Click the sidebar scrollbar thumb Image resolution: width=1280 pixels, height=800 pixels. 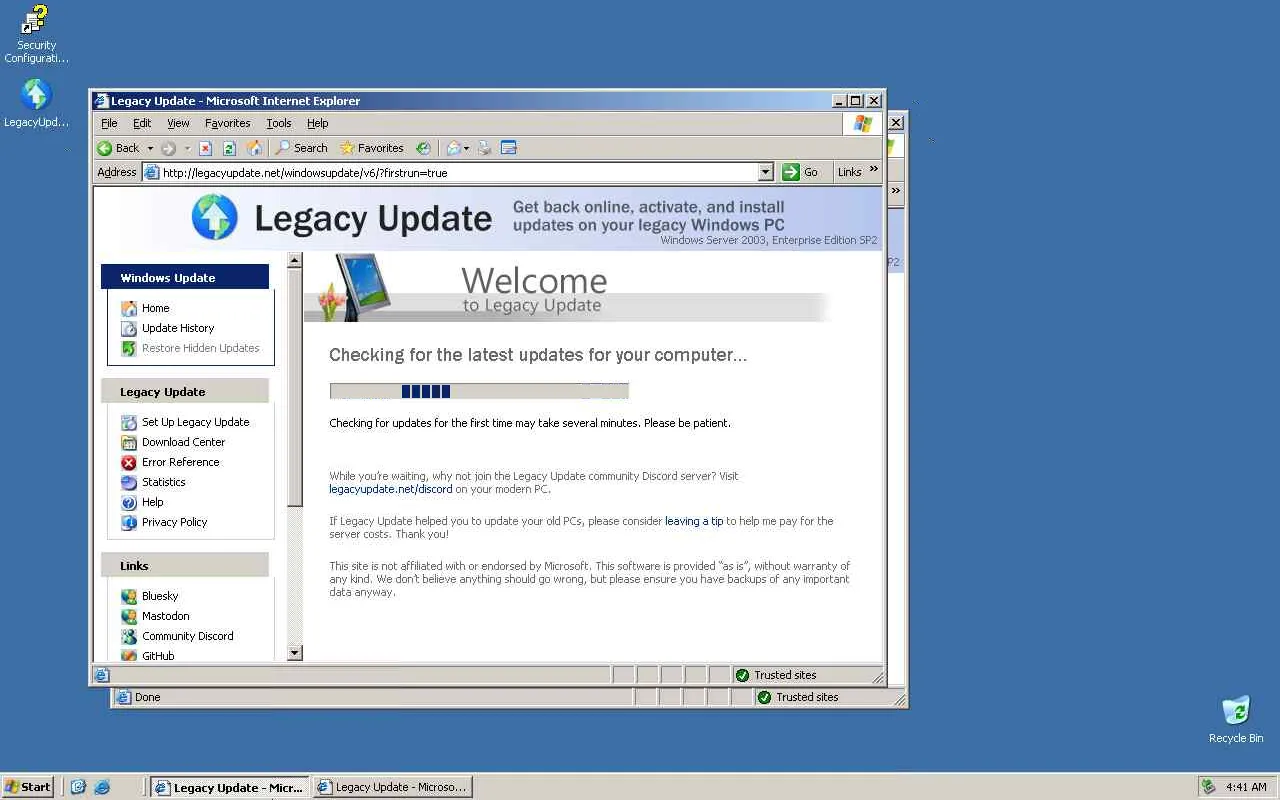click(x=295, y=388)
